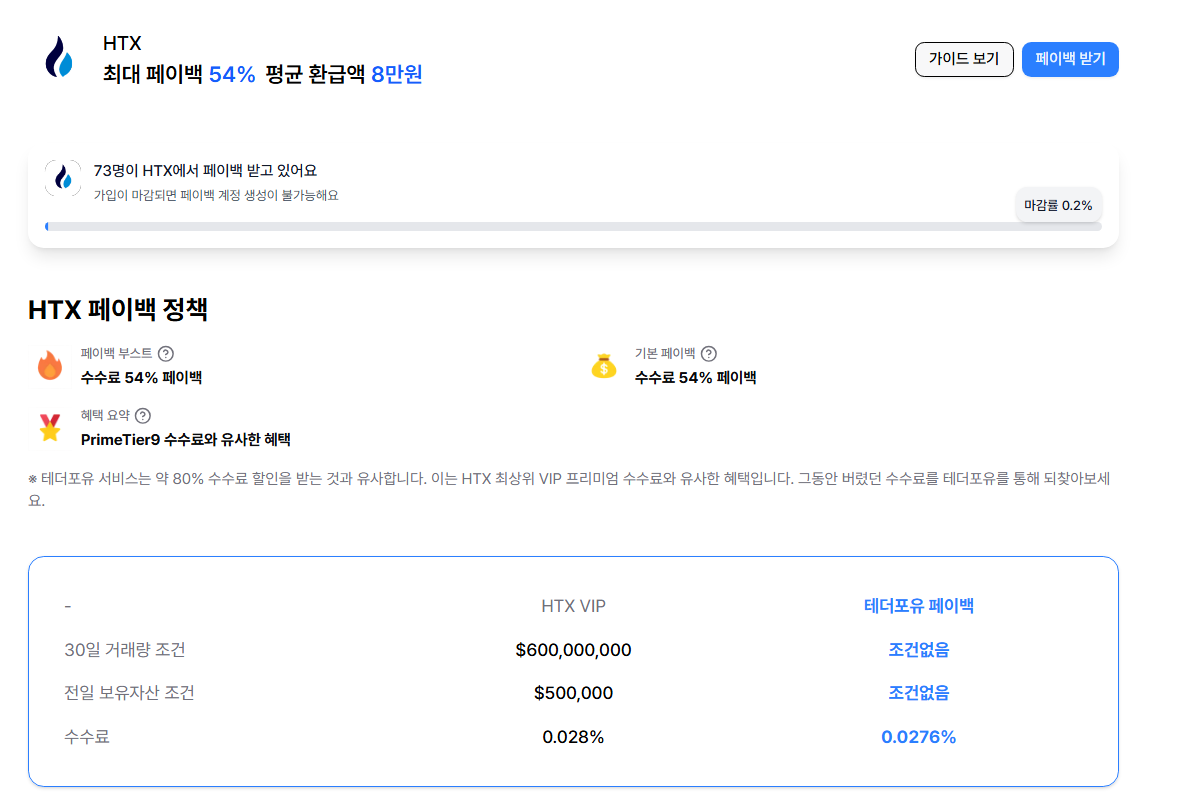Click the 54% max payback figure

click(232, 74)
